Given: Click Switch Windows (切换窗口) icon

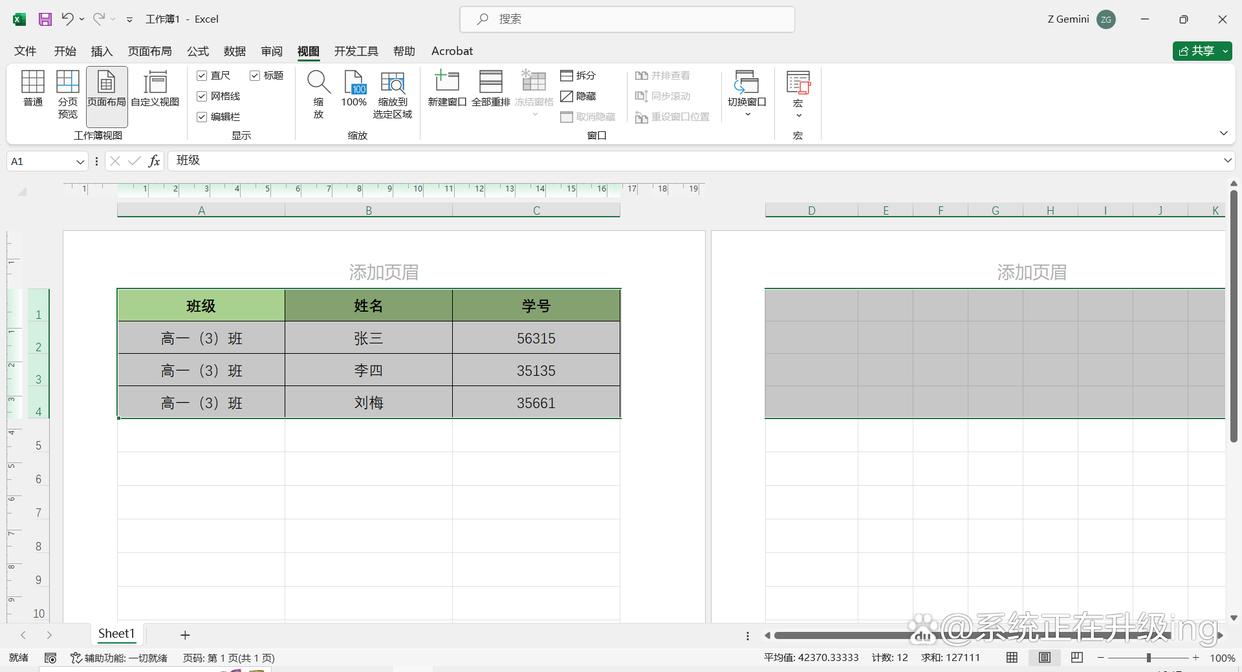Looking at the screenshot, I should click(746, 82).
